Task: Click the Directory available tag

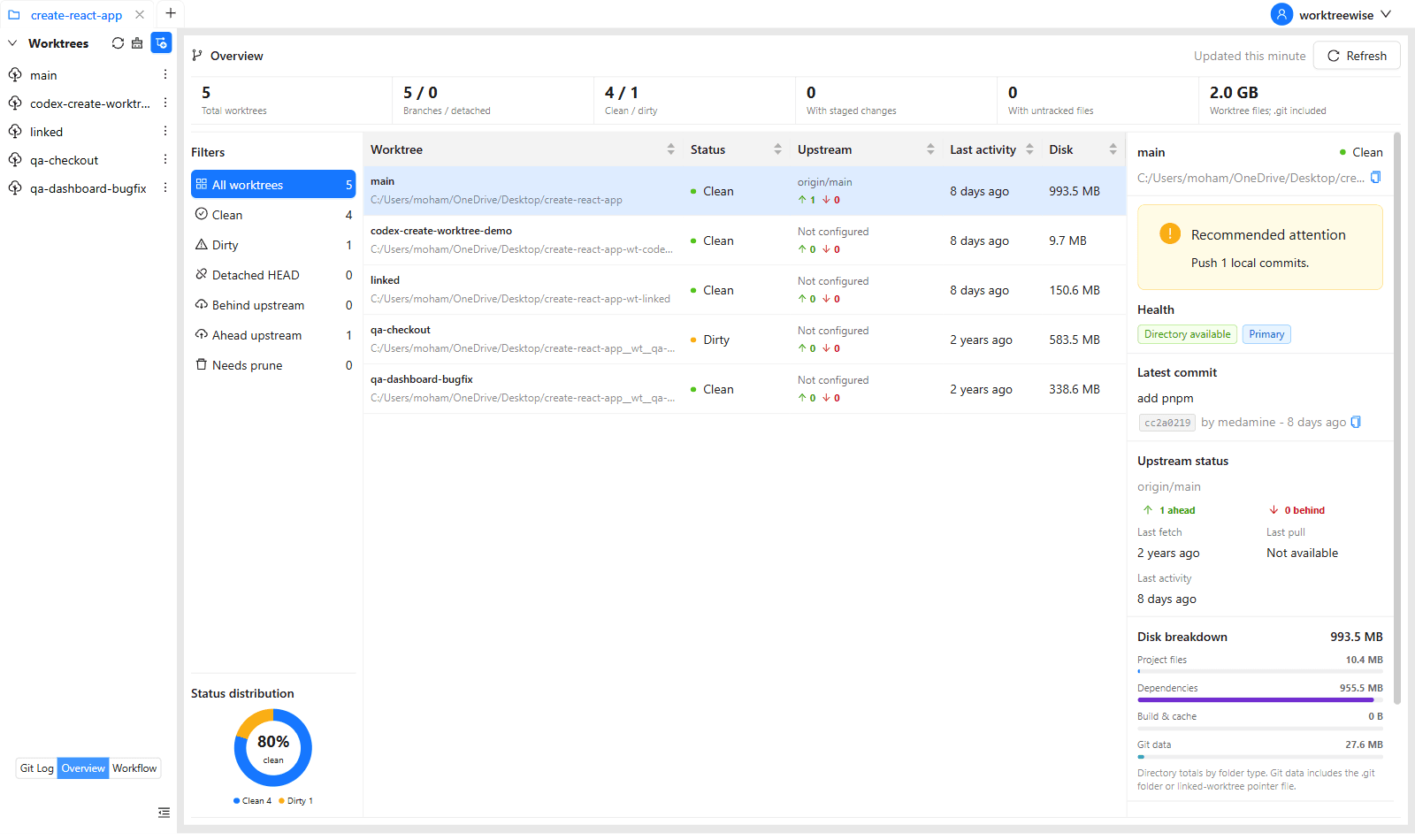Action: point(1187,334)
